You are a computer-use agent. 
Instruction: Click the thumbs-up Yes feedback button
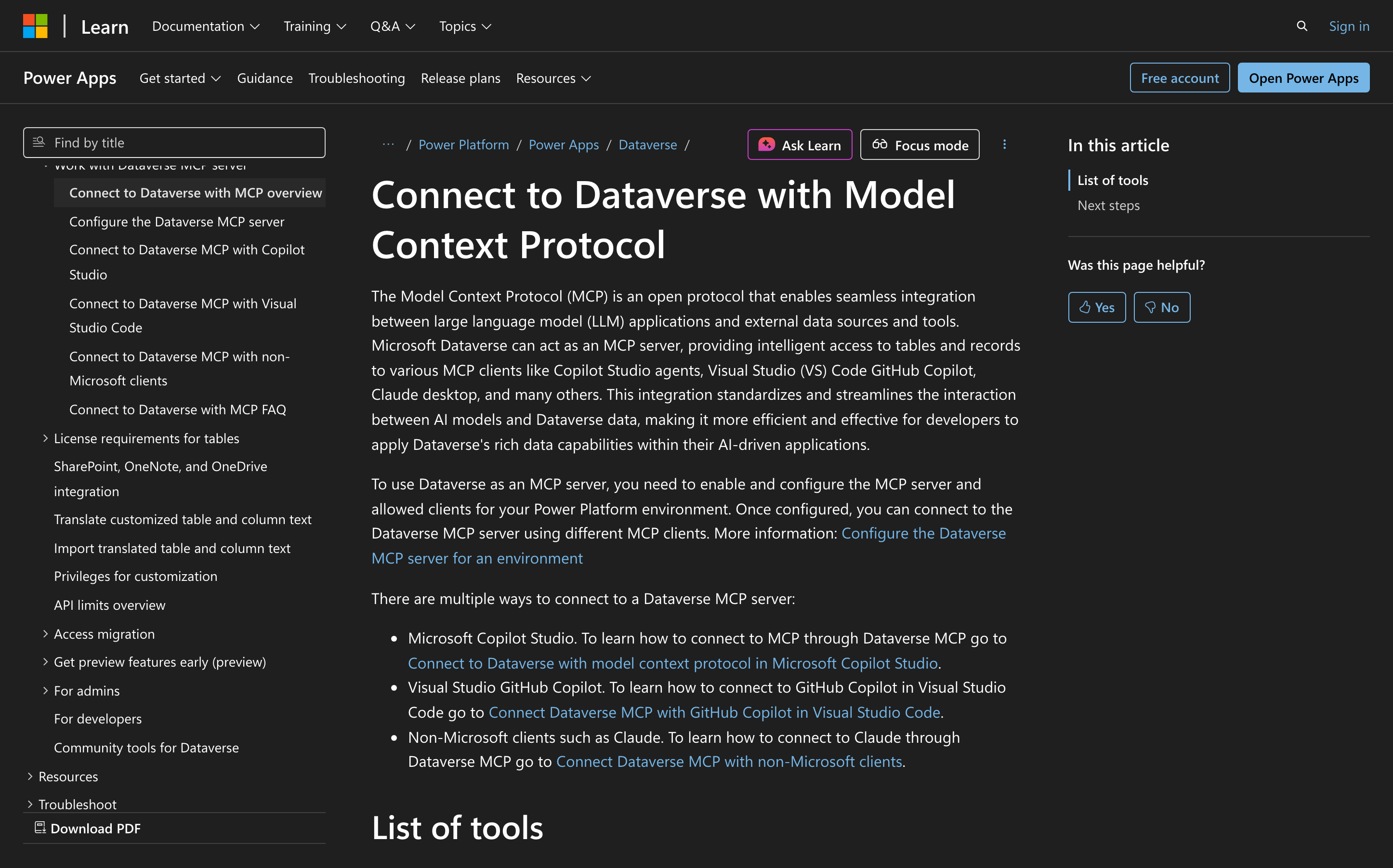pos(1096,307)
